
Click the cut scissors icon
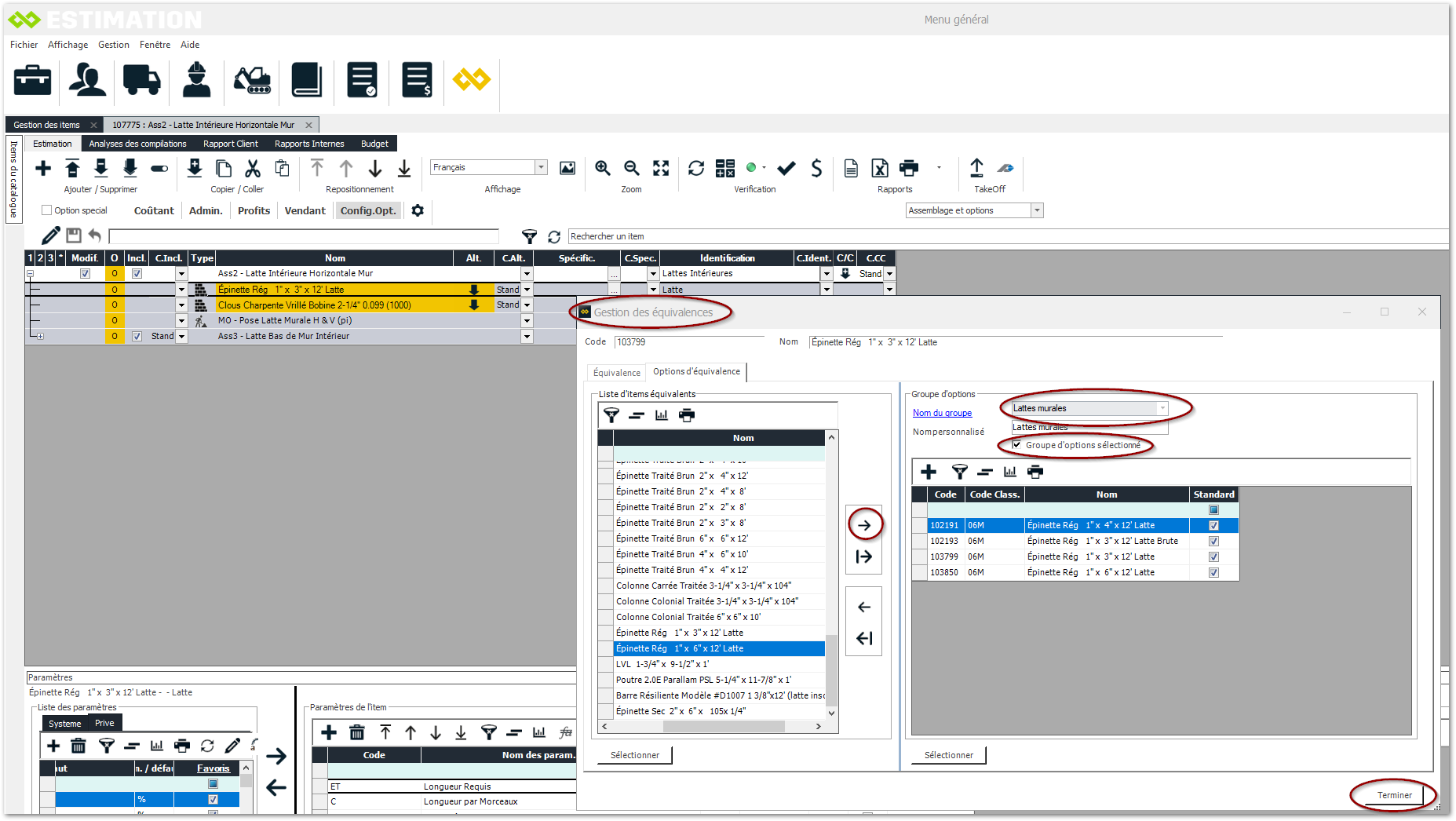click(x=252, y=168)
